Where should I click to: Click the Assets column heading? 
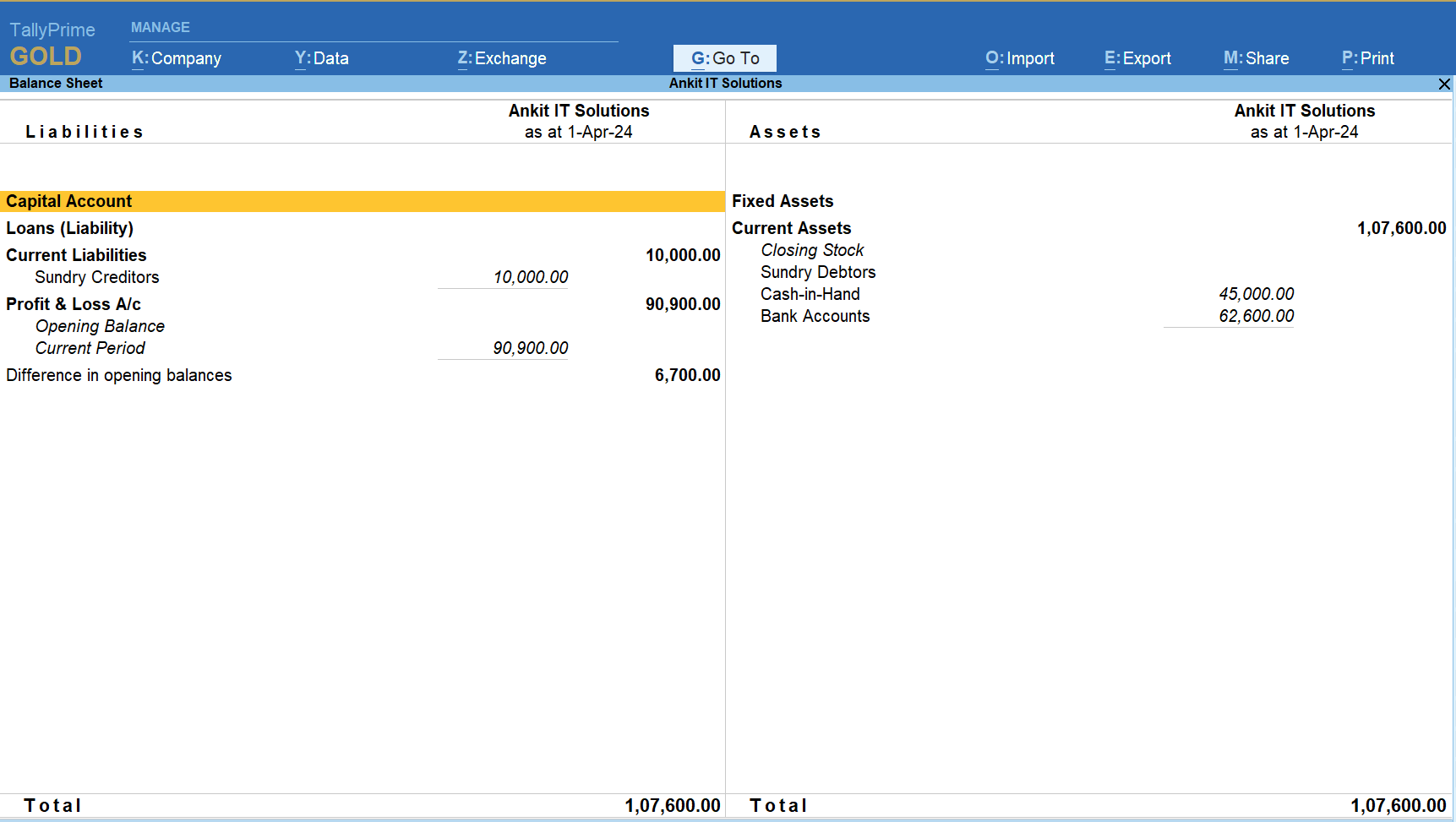point(785,132)
